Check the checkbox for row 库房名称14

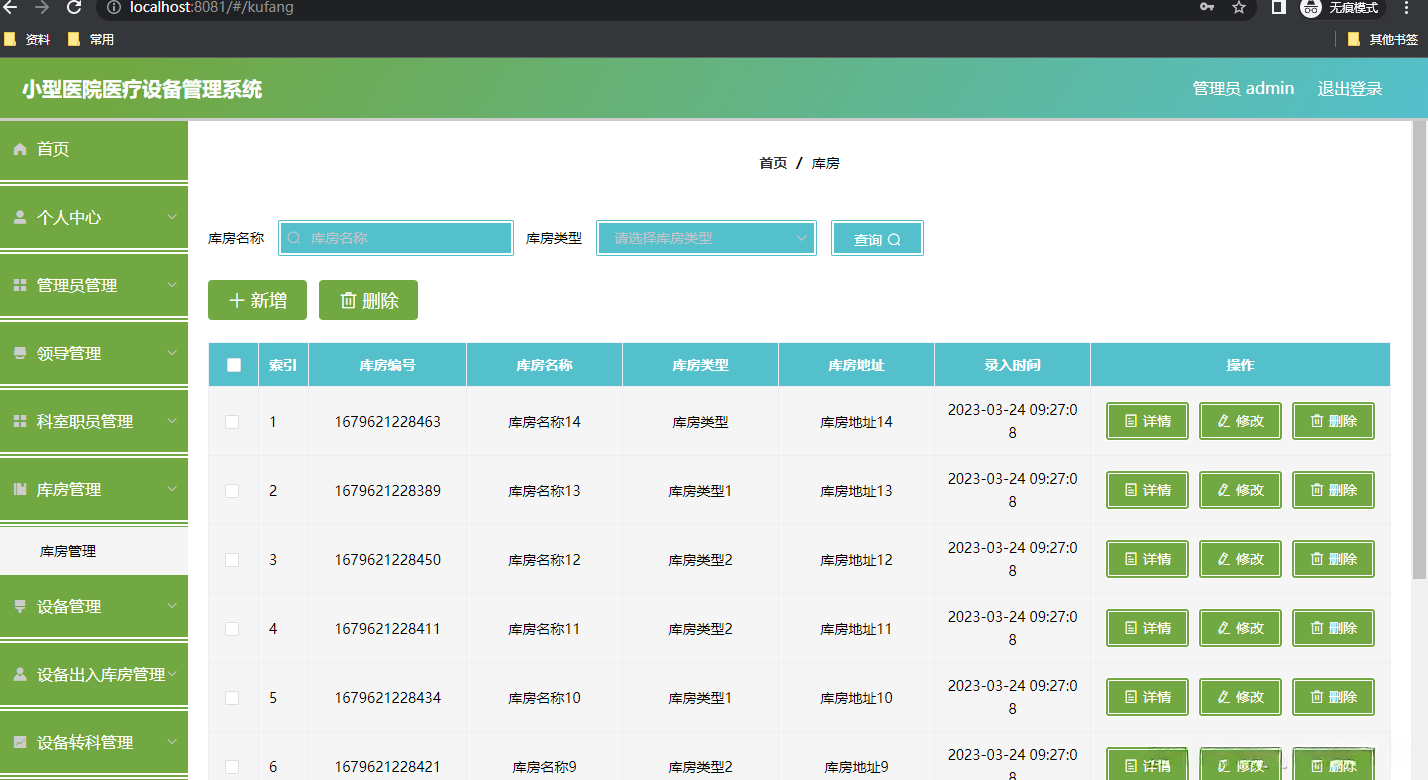pyautogui.click(x=232, y=422)
